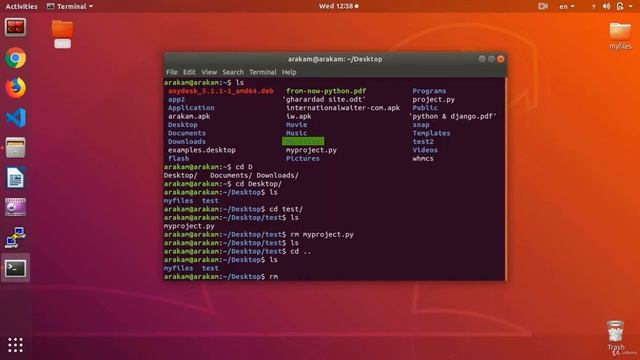This screenshot has width=640, height=360.
Task: Select the Trash icon on the desktop
Action: click(x=616, y=336)
